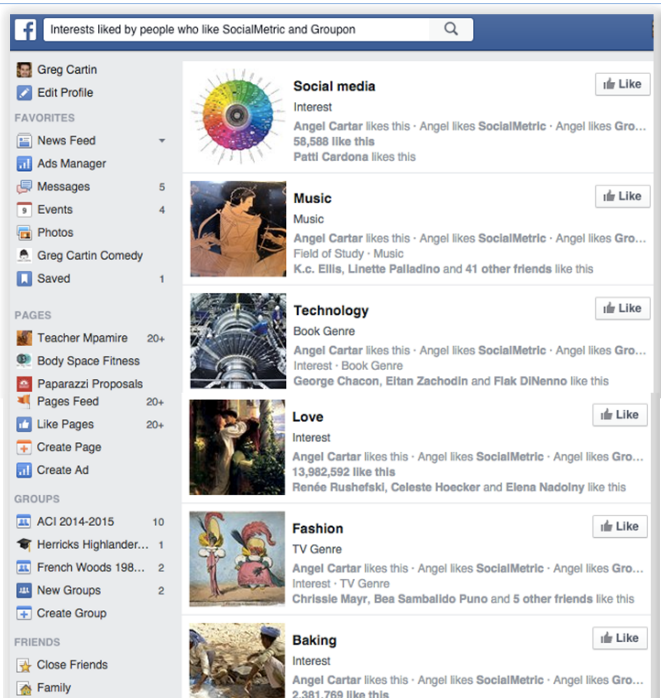Like the Baking interest
This screenshot has height=700, width=661.
[x=619, y=638]
